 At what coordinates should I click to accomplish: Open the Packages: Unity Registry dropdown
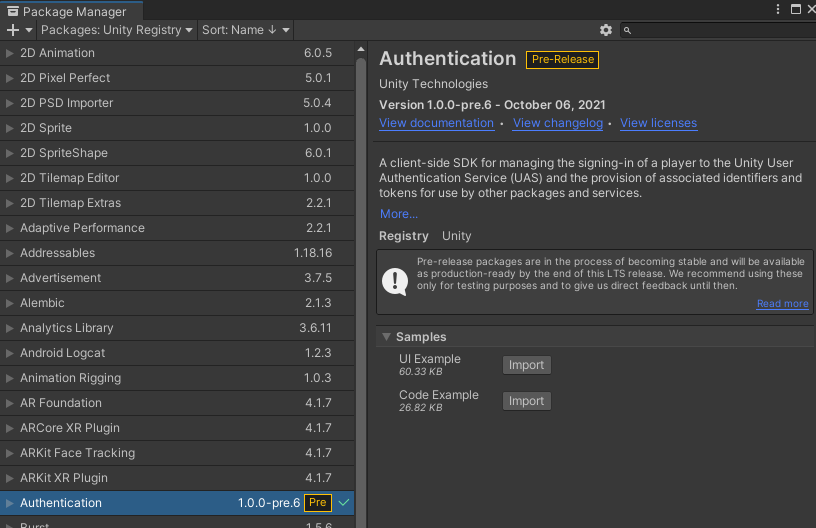(x=117, y=30)
